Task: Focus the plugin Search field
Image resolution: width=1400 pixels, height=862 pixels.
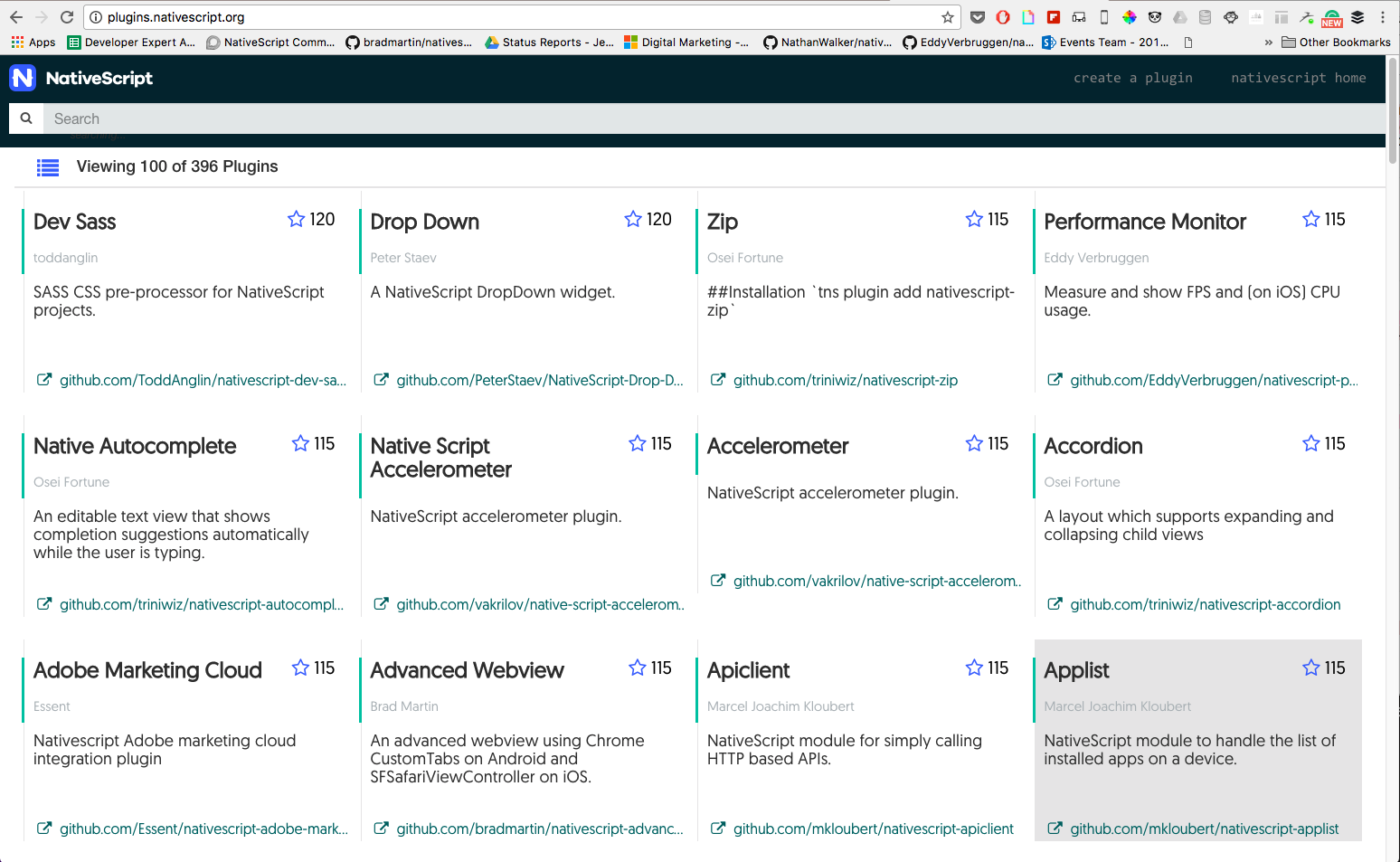Action: (714, 118)
